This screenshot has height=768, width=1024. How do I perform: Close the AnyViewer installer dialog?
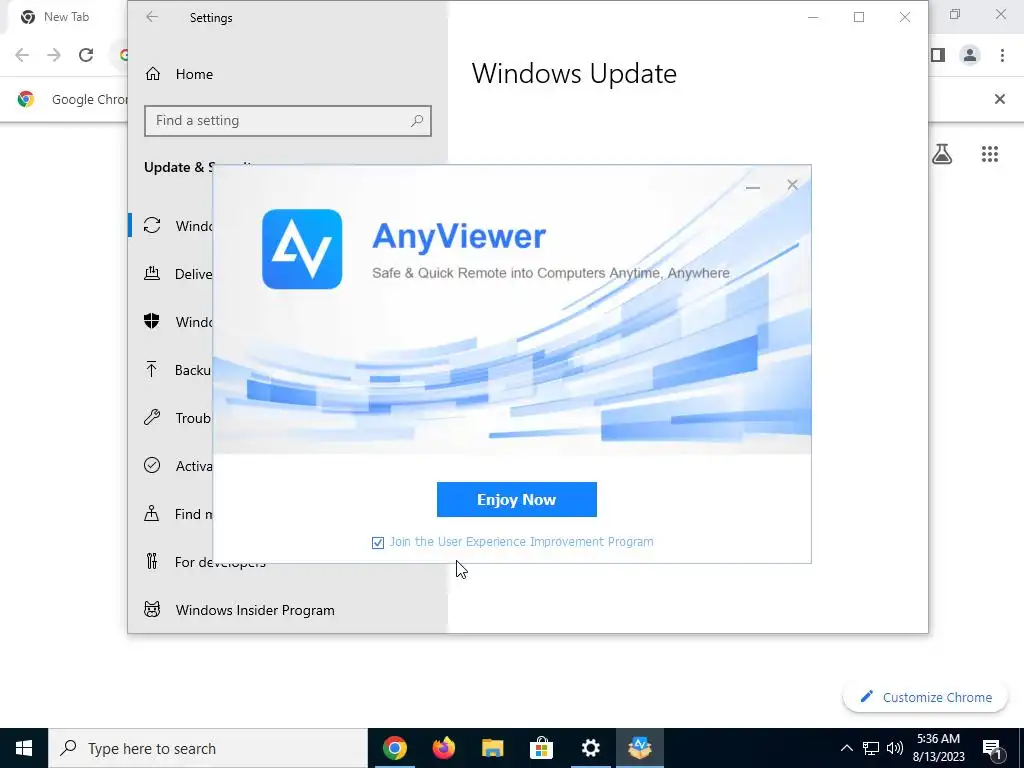click(x=792, y=185)
